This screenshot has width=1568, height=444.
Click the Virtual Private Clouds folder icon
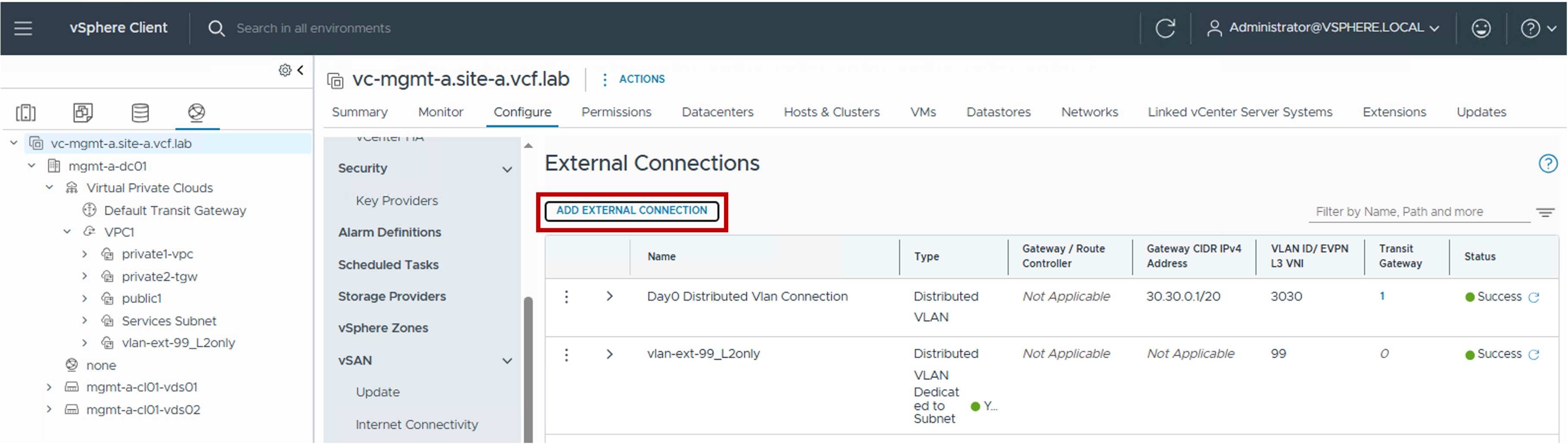click(72, 188)
